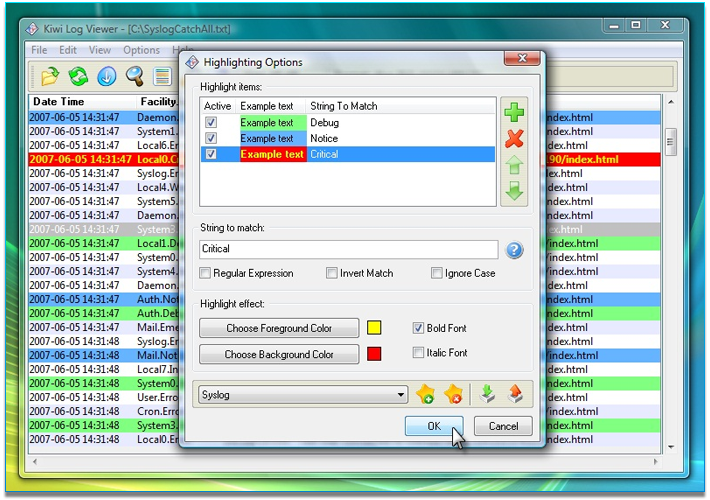Delete highlight item with red X icon
This screenshot has width=710, height=500.
(x=514, y=139)
